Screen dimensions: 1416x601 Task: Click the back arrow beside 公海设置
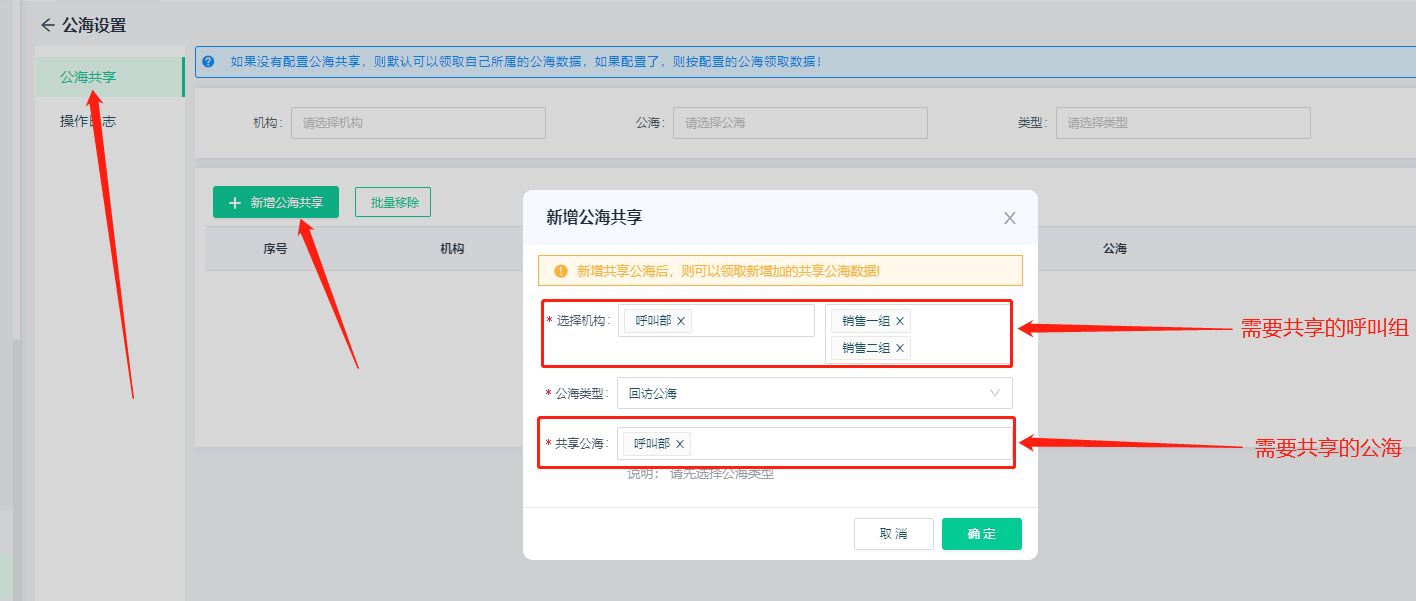point(47,25)
